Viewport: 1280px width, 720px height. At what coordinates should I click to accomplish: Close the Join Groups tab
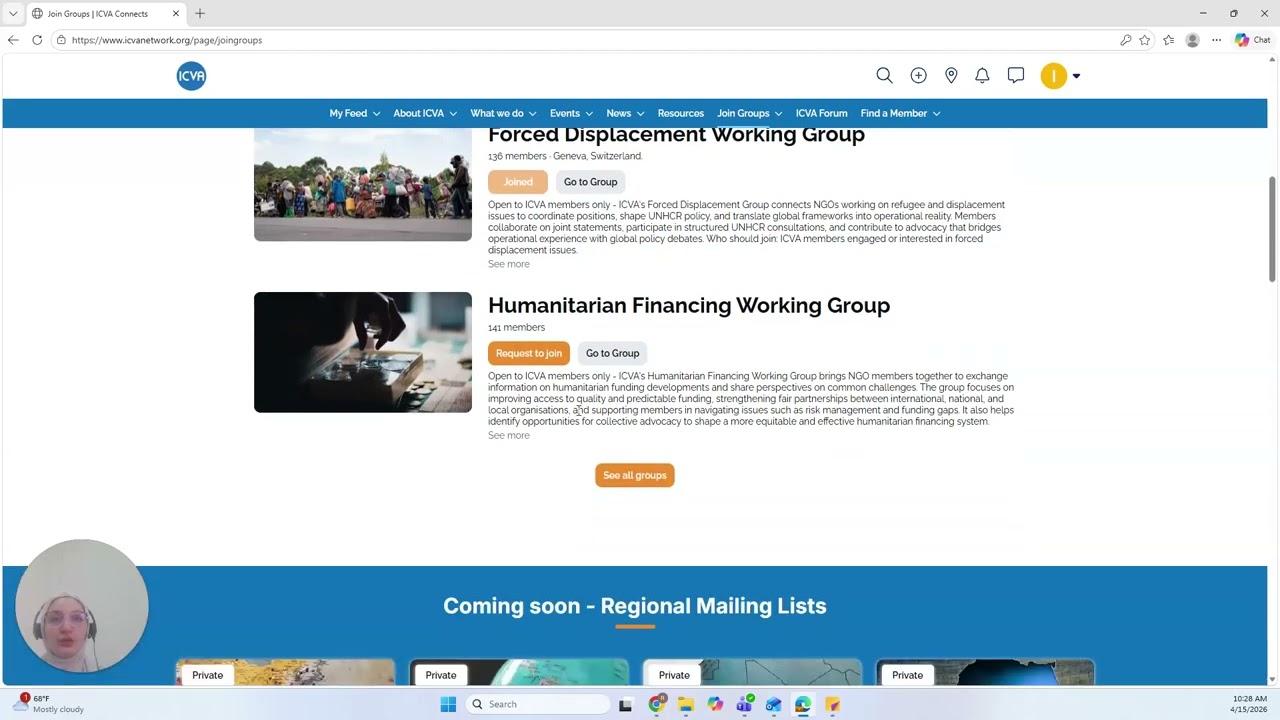(x=175, y=13)
